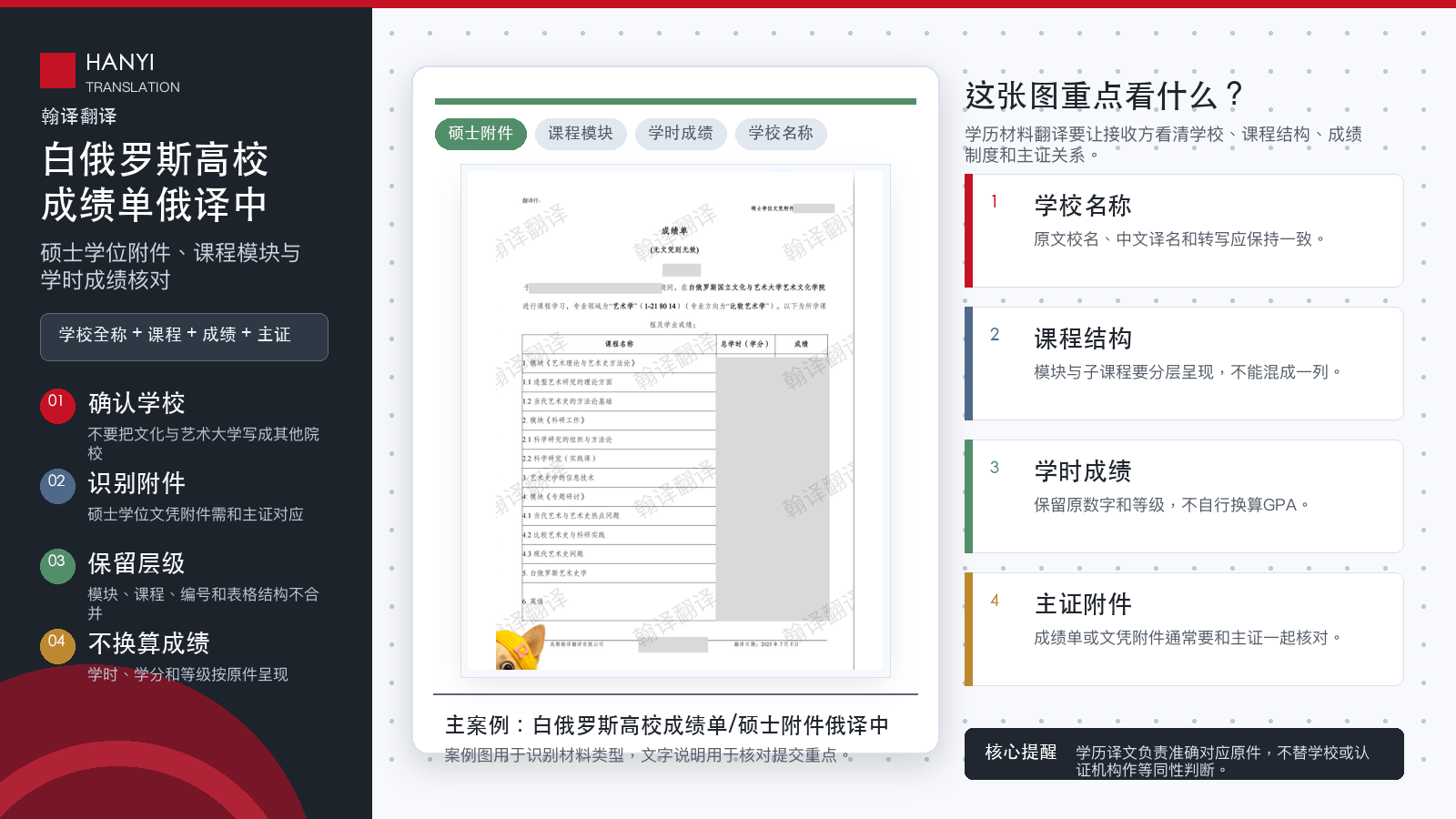Click the 不换算成绩 step heading

click(x=149, y=643)
